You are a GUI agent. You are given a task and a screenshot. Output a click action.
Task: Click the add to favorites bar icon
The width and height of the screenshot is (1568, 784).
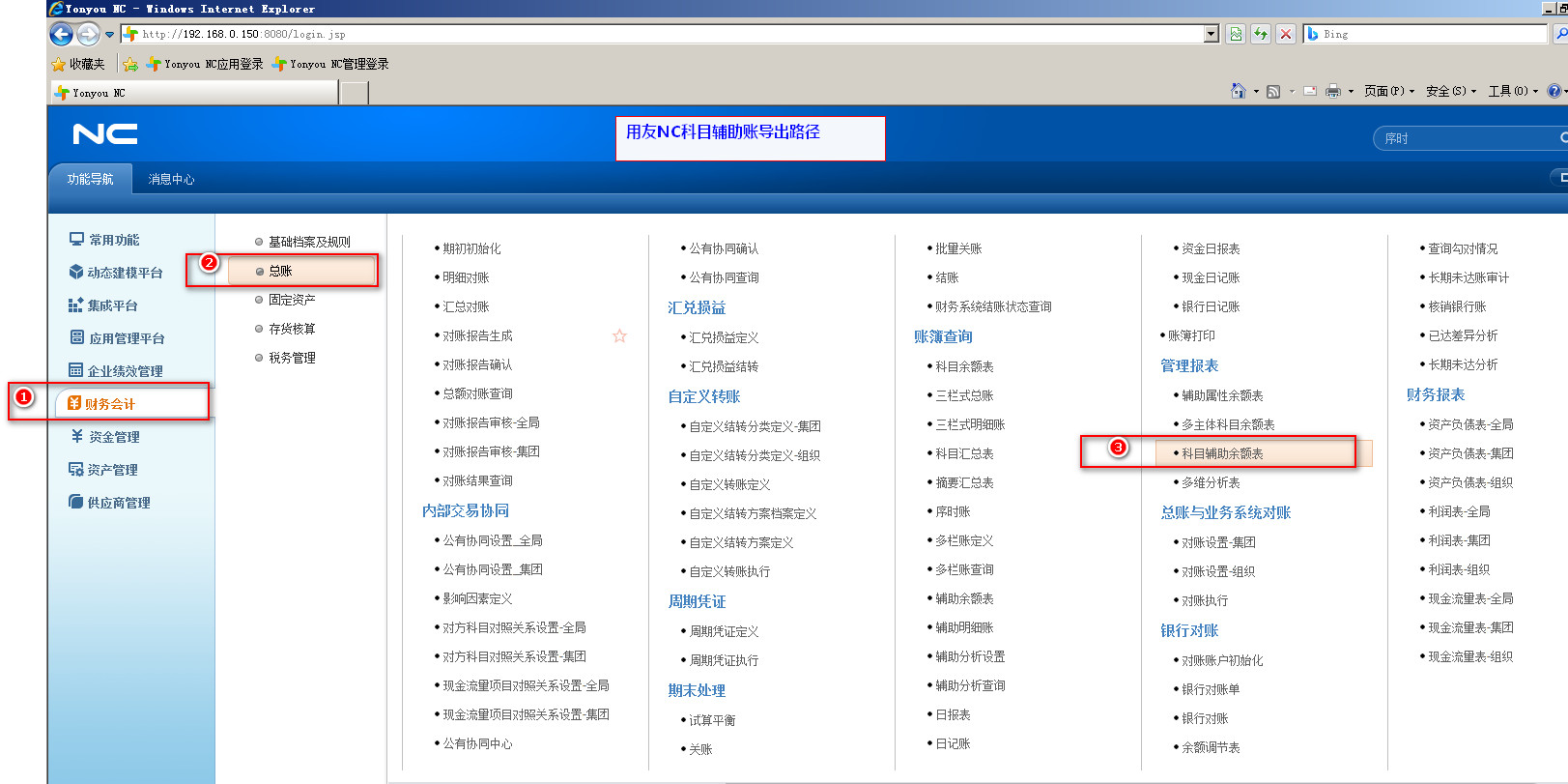point(130,64)
